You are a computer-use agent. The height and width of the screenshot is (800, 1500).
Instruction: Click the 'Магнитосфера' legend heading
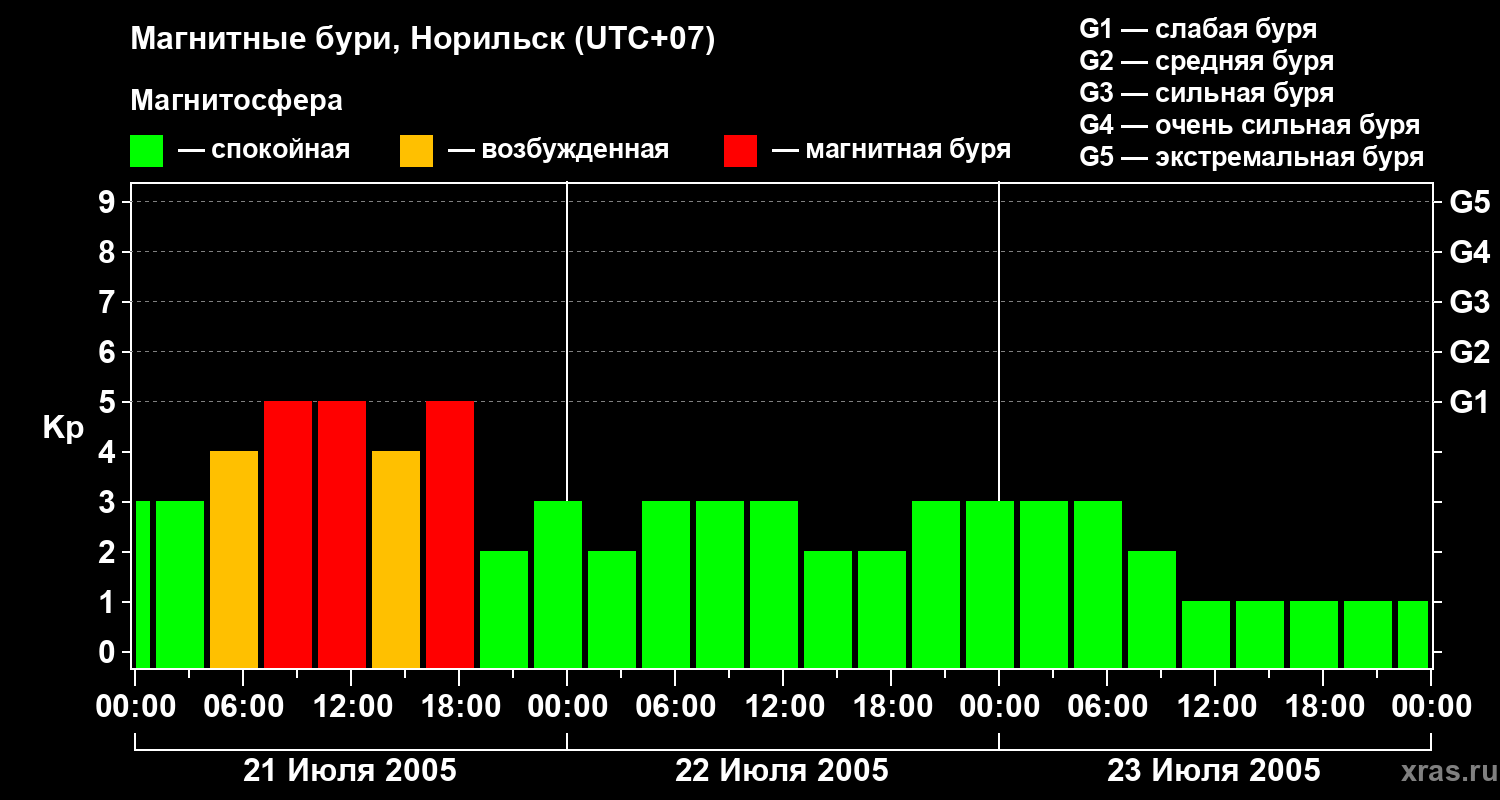(237, 101)
